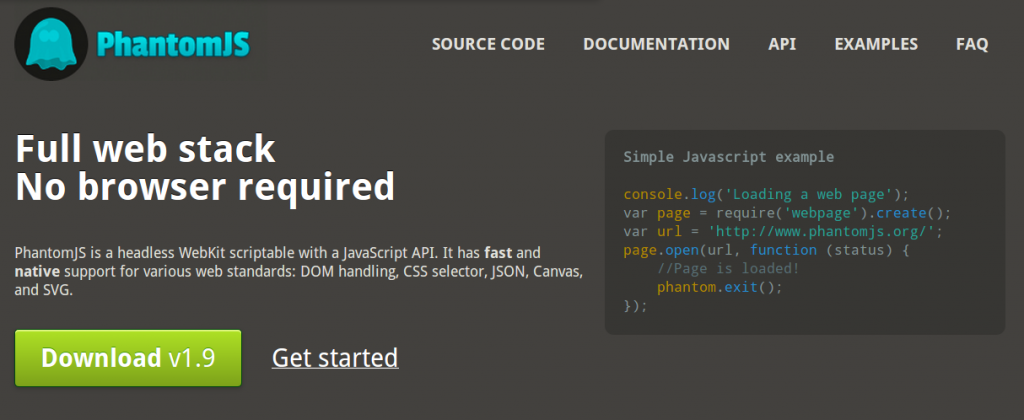
Task: Click the '//Page is loaded!' comment
Action: pyautogui.click(x=728, y=269)
